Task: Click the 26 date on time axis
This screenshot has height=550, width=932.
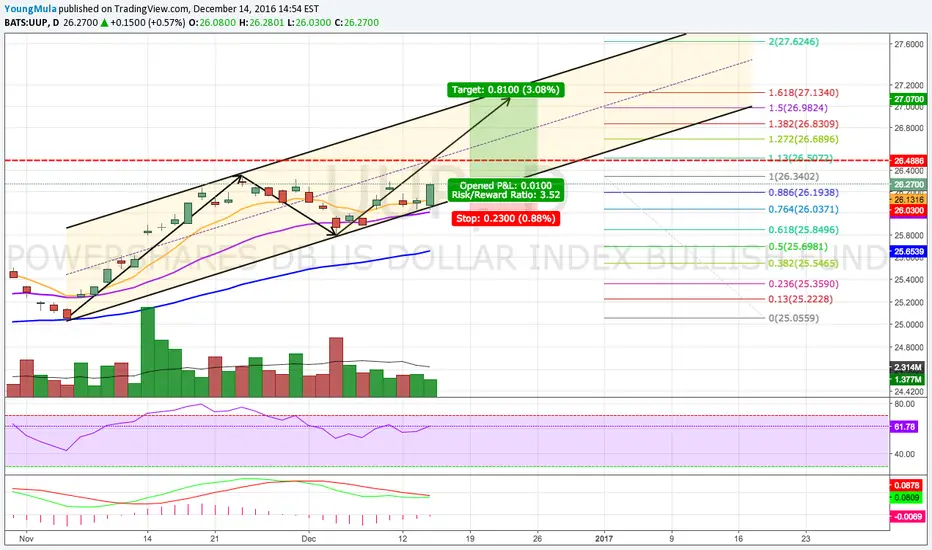Action: pos(537,539)
